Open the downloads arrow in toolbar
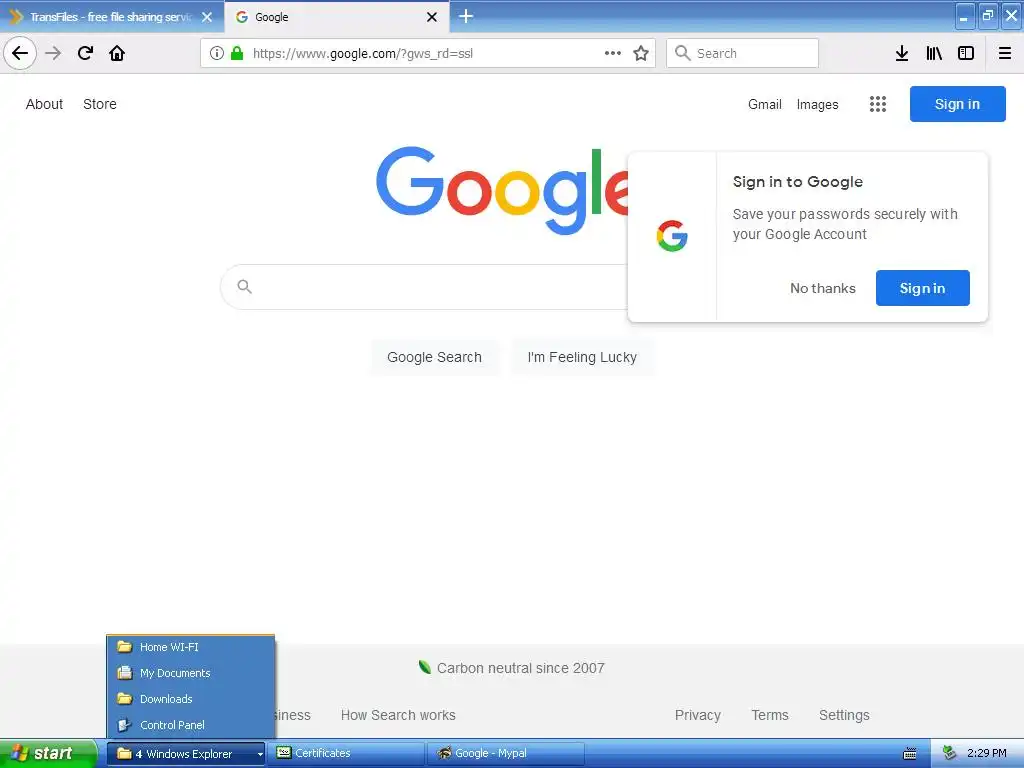Viewport: 1024px width, 768px height. [902, 53]
